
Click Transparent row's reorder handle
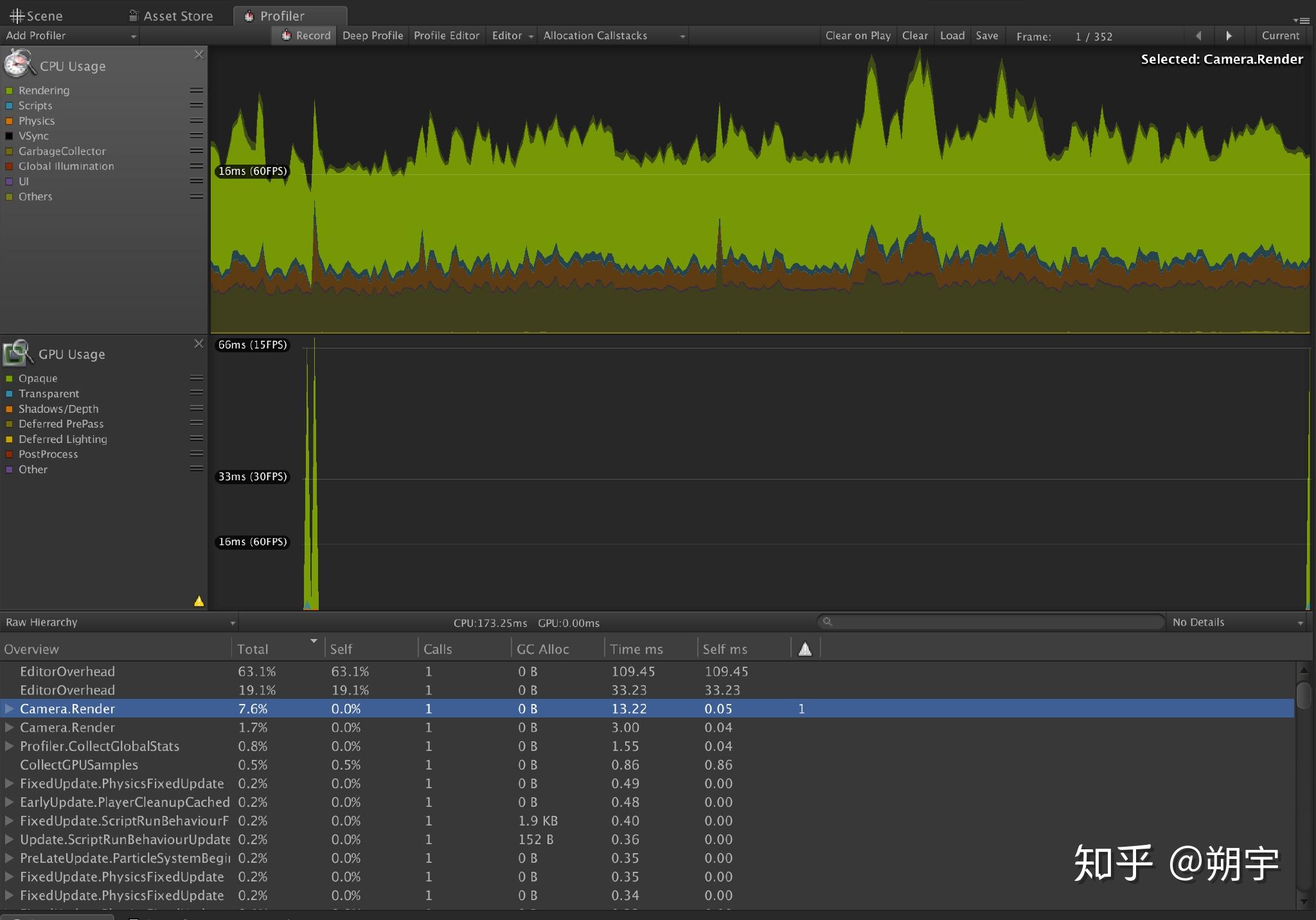tap(197, 393)
